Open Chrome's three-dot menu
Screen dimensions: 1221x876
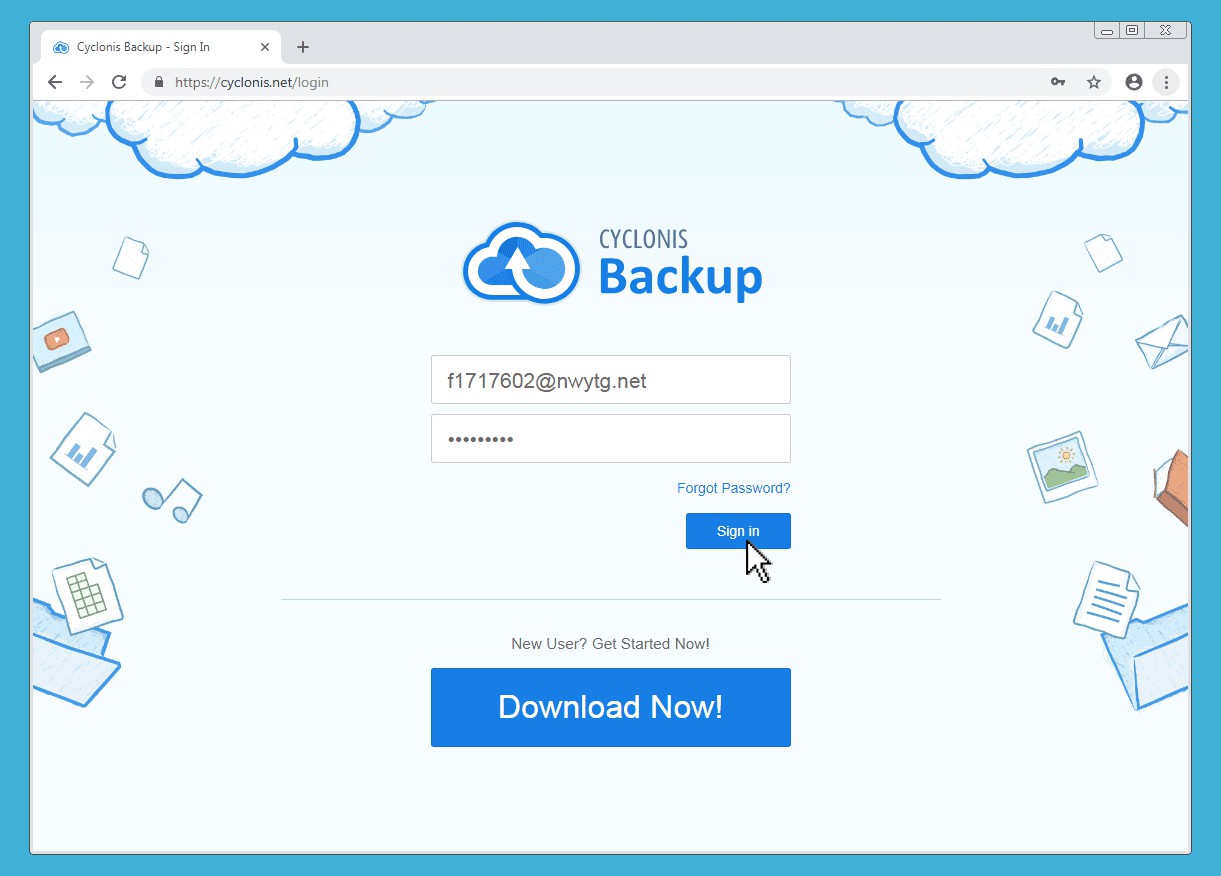(x=1166, y=82)
